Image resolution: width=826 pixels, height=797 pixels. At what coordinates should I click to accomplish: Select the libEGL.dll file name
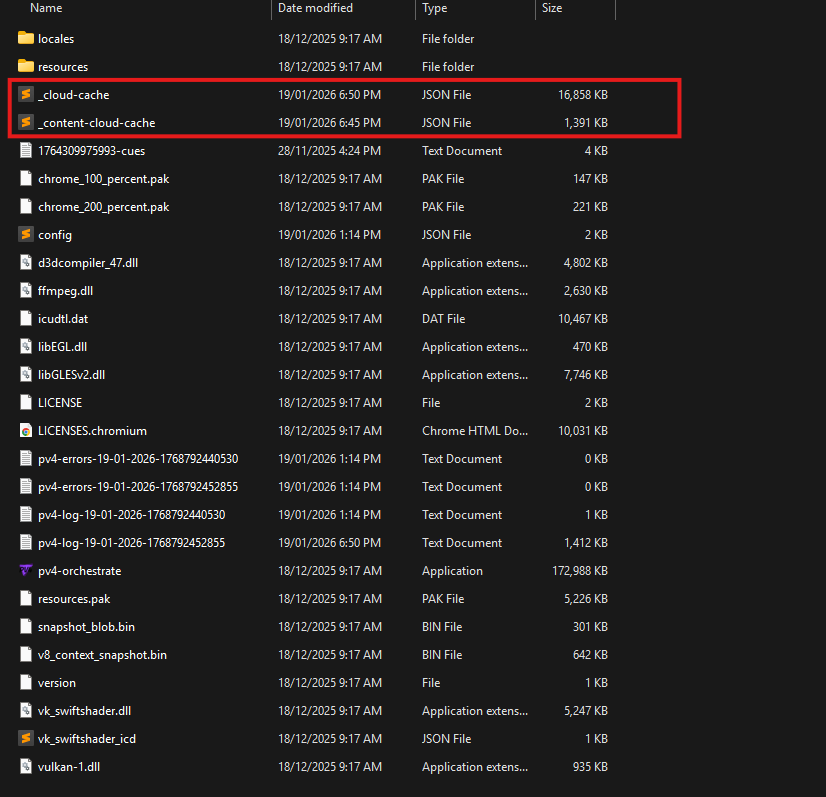click(62, 347)
